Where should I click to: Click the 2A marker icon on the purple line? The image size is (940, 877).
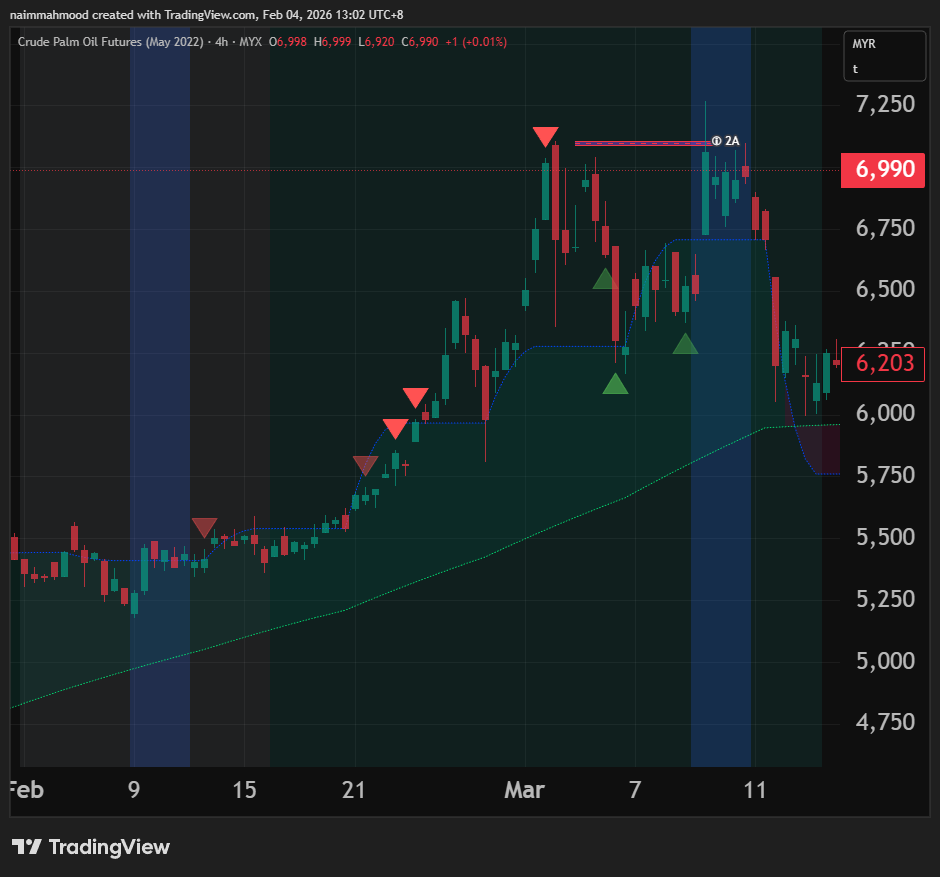point(716,141)
